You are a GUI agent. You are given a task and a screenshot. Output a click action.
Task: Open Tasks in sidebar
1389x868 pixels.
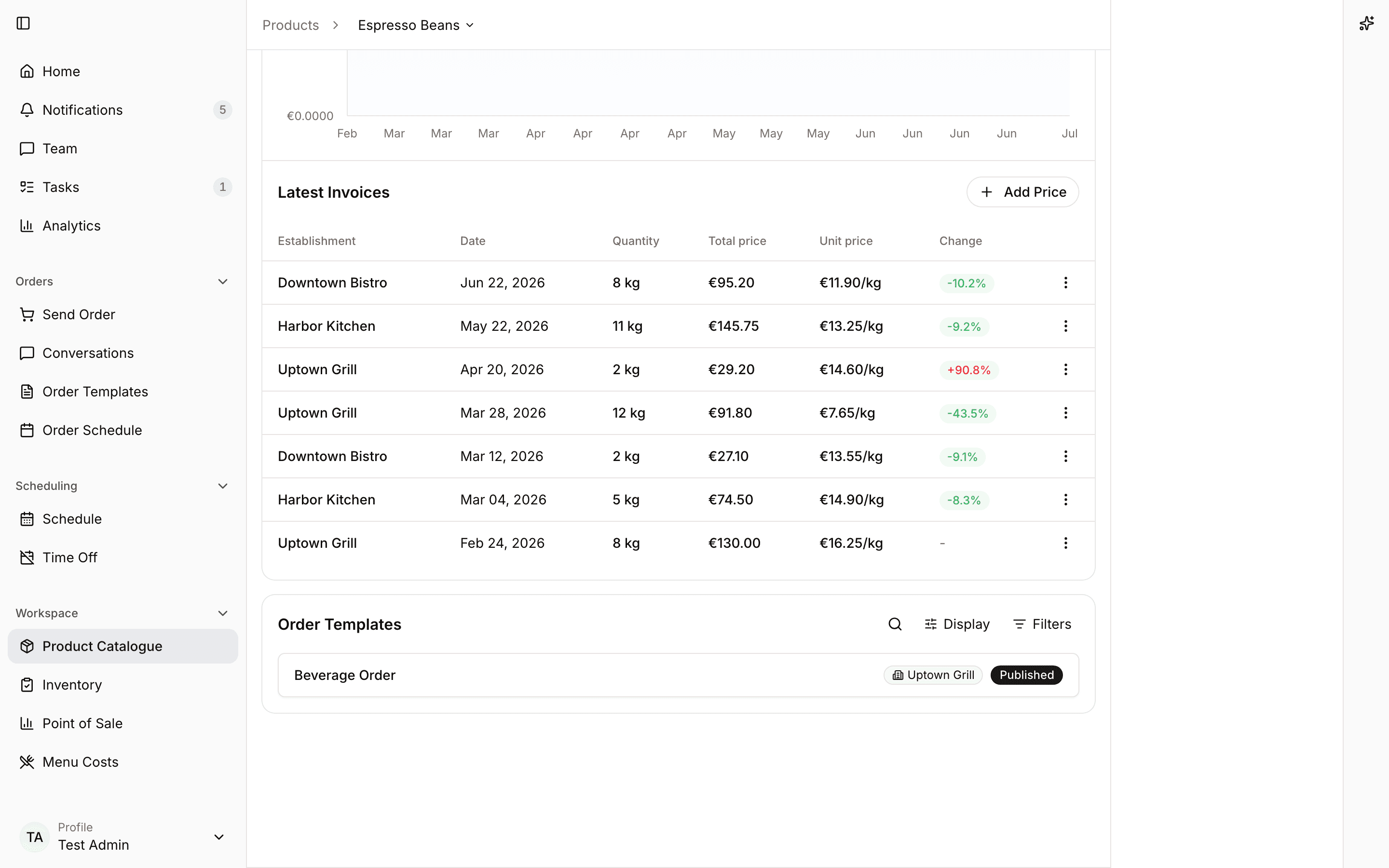click(x=123, y=187)
